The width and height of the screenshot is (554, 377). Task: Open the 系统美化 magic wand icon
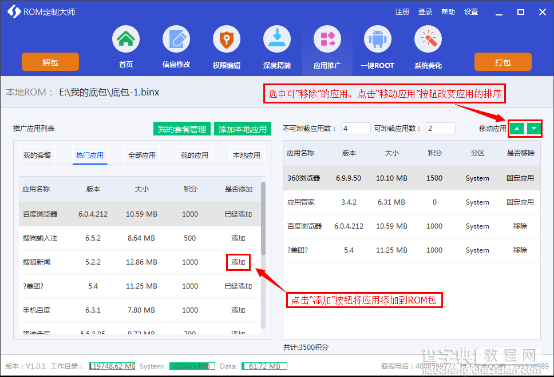(428, 39)
